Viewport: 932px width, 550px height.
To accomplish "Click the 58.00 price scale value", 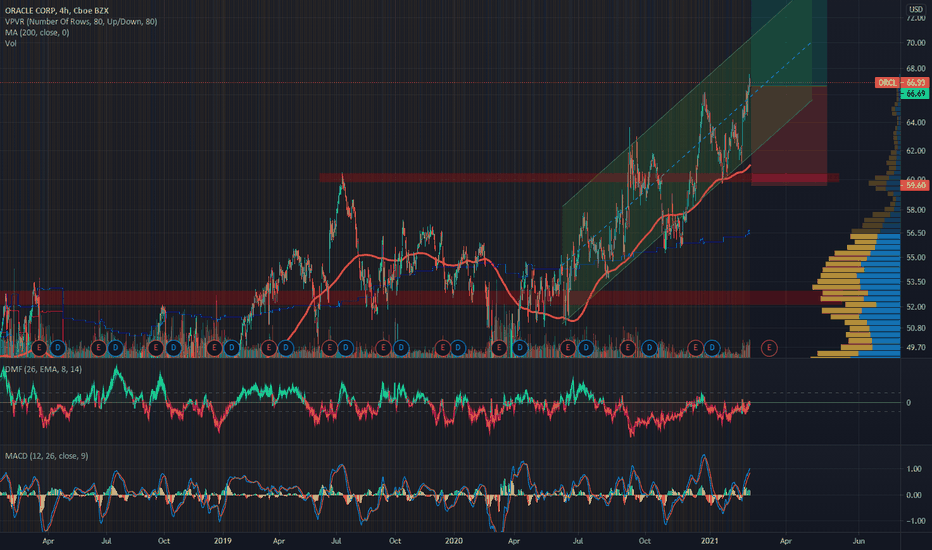I will point(916,210).
